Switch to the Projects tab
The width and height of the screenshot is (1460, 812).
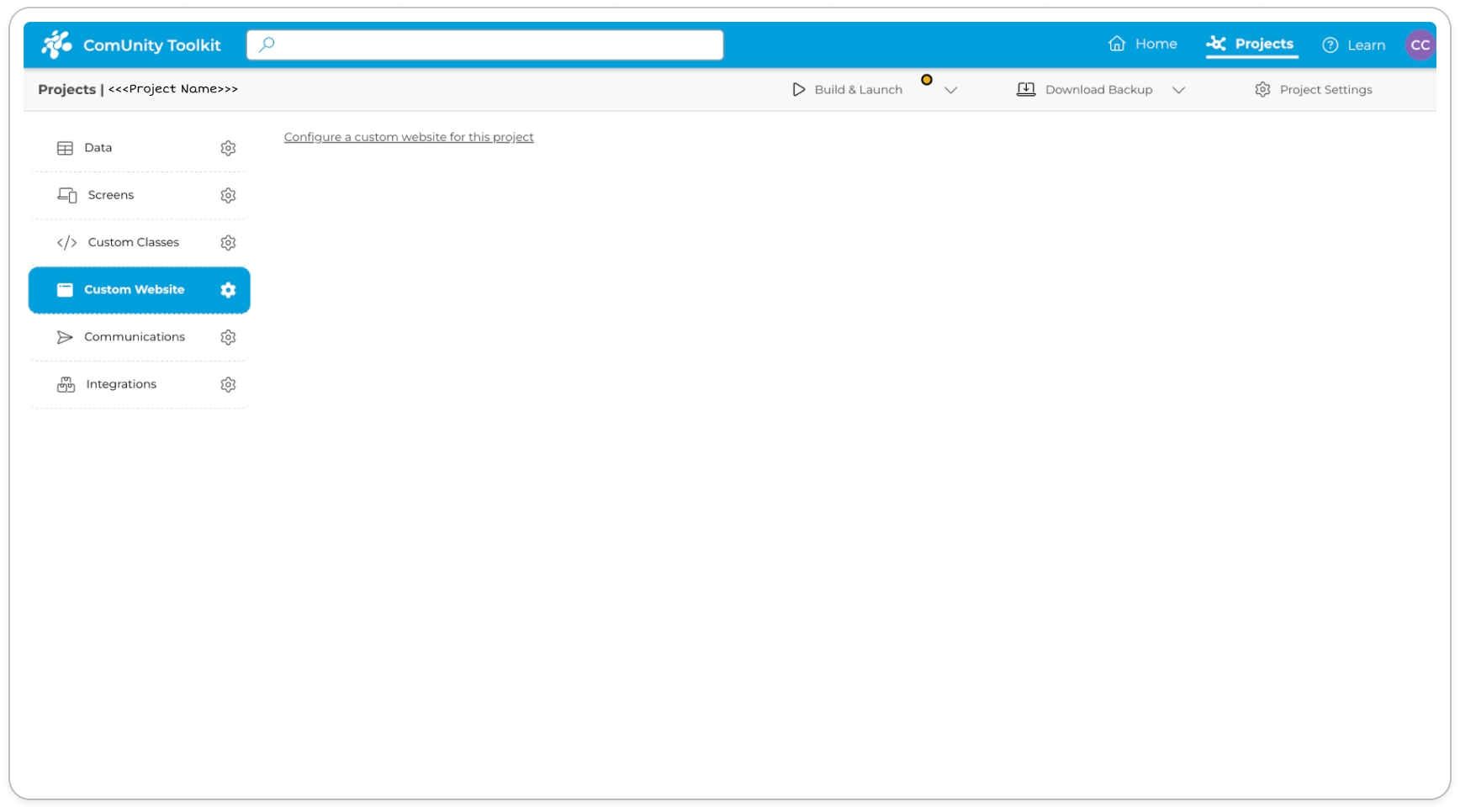tap(1251, 44)
